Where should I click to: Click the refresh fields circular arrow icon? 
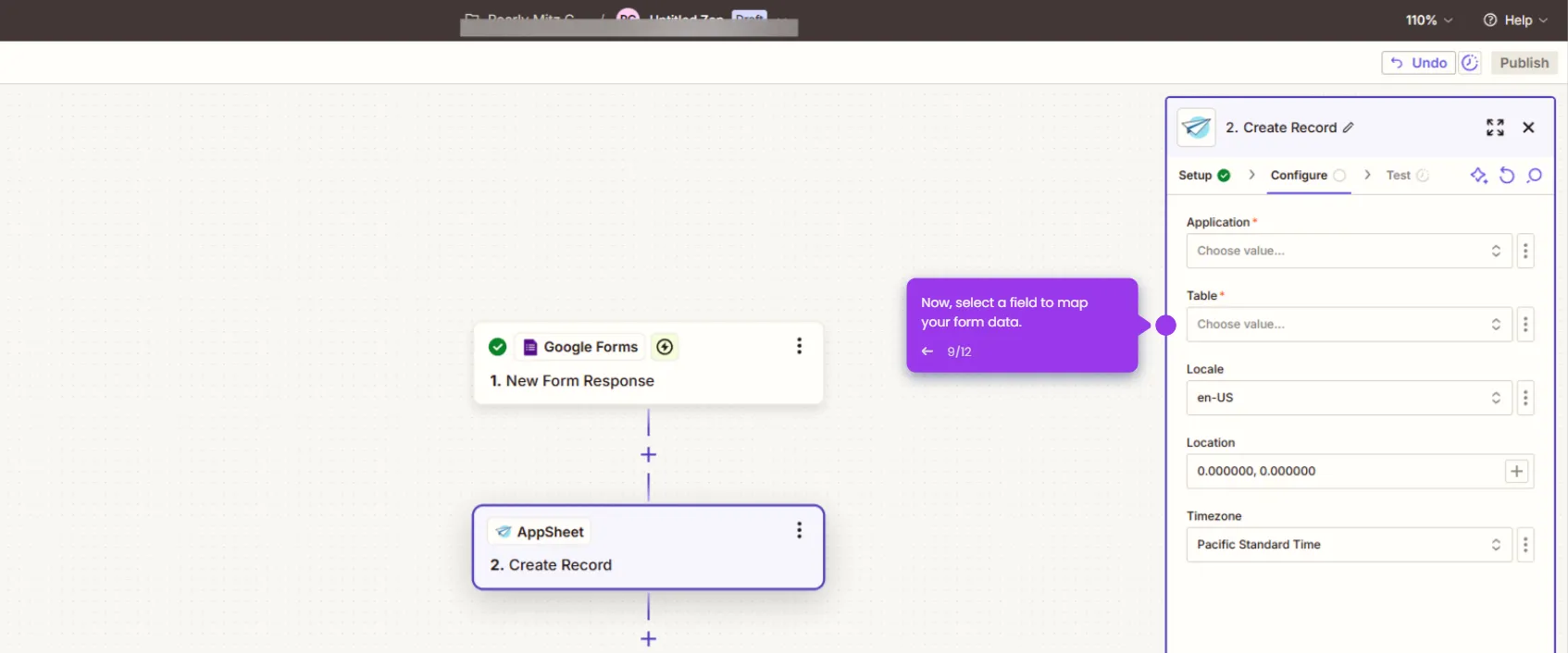coord(1507,175)
